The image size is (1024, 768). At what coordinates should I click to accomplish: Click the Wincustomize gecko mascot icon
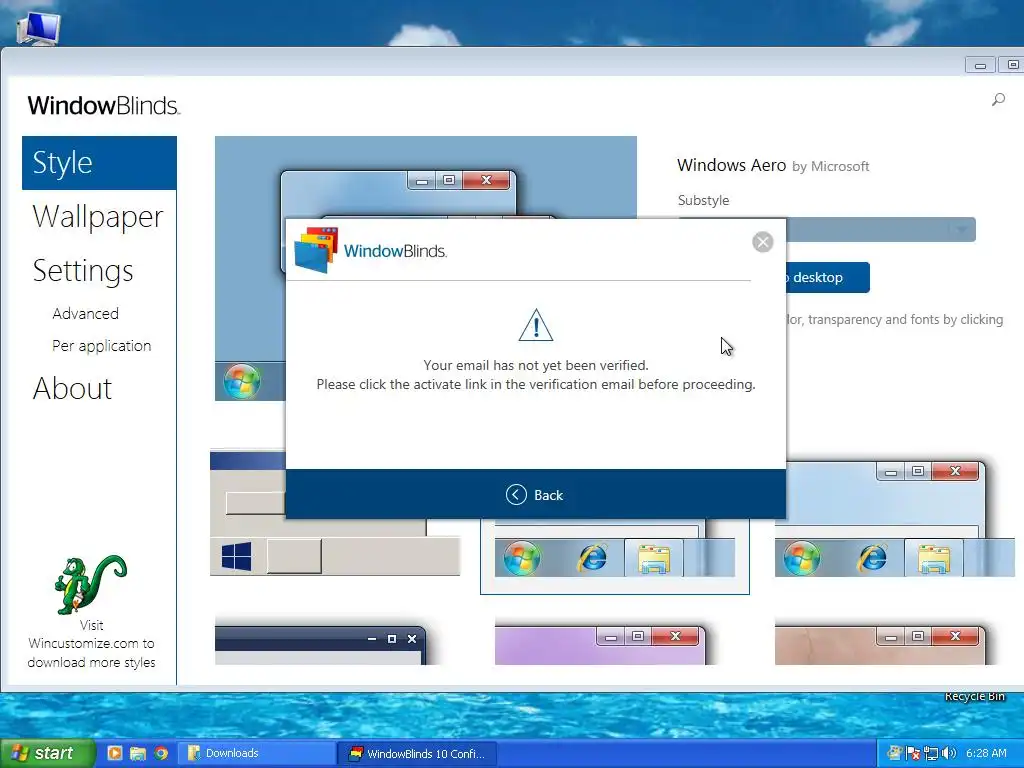click(x=91, y=584)
